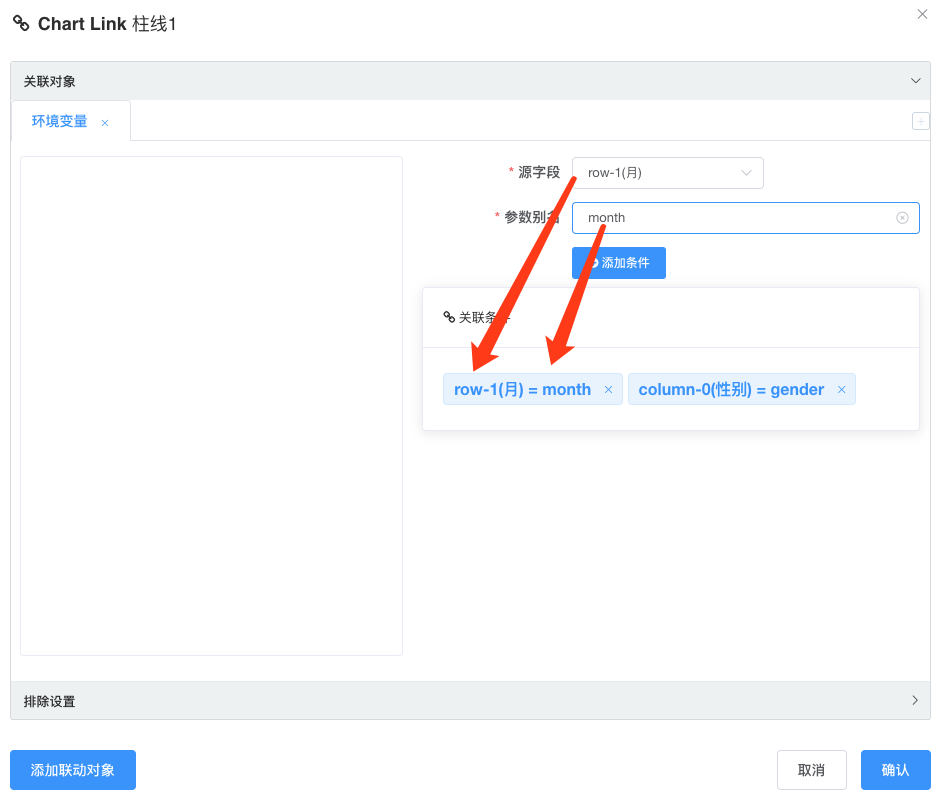The width and height of the screenshot is (937, 795).
Task: Confirm with the 确认 button
Action: 895,770
